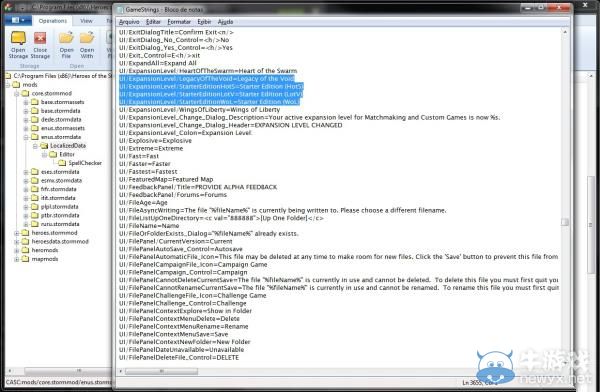Click the root C:\Program Files path node
The width and height of the screenshot is (600, 392).
62,76
